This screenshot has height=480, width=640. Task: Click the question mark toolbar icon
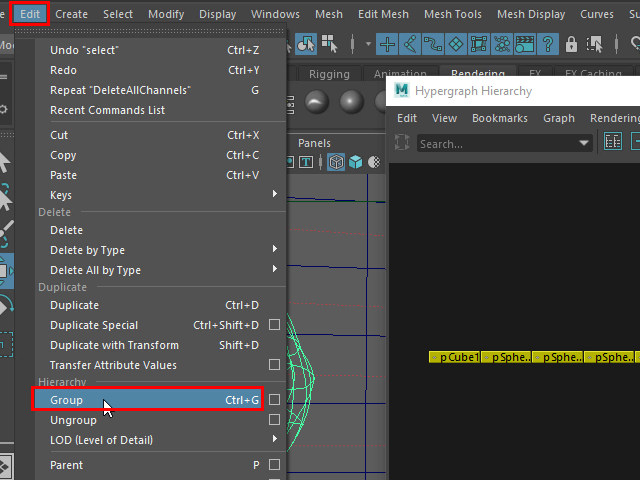pyautogui.click(x=548, y=44)
